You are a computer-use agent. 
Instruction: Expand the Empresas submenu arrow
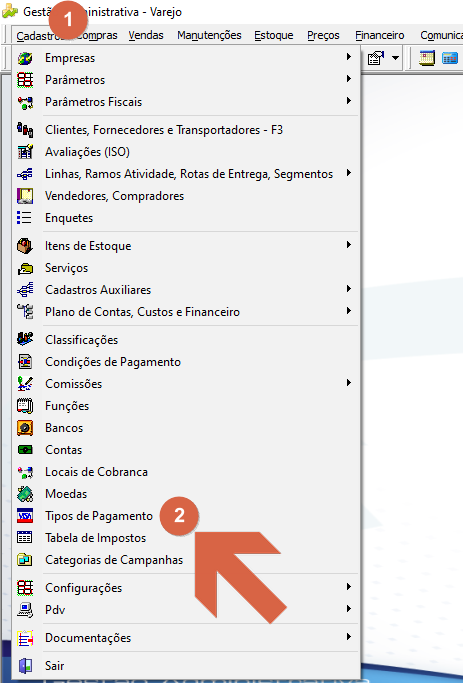(348, 57)
